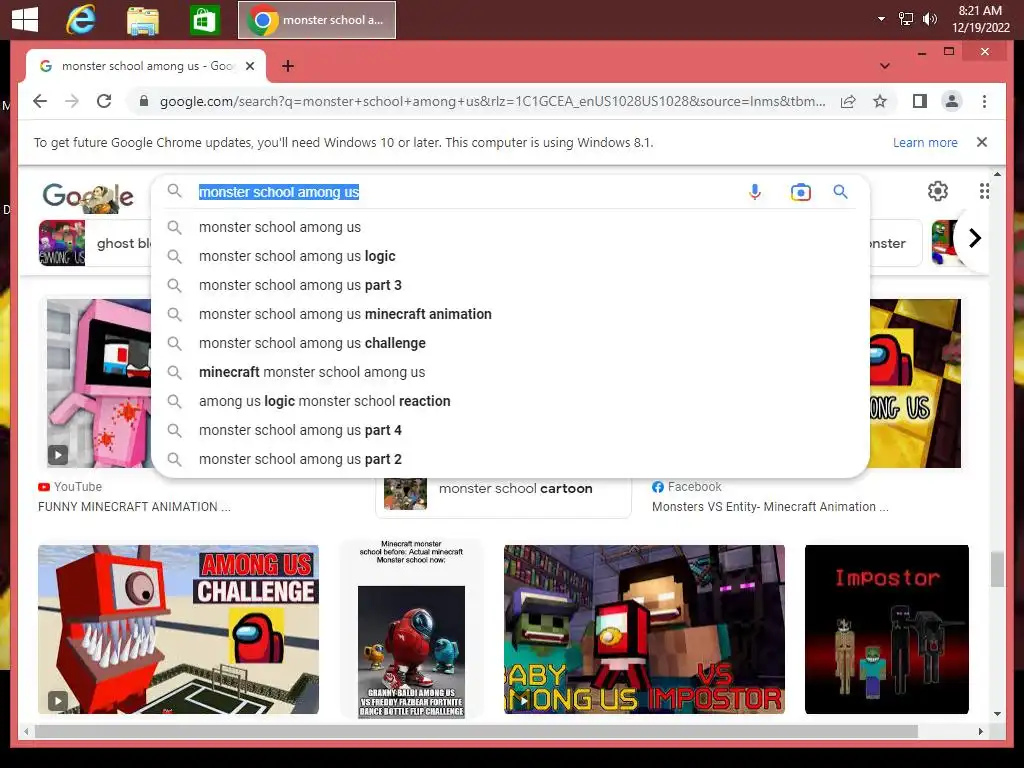Open a new tab with plus button
This screenshot has height=768, width=1024.
click(288, 66)
